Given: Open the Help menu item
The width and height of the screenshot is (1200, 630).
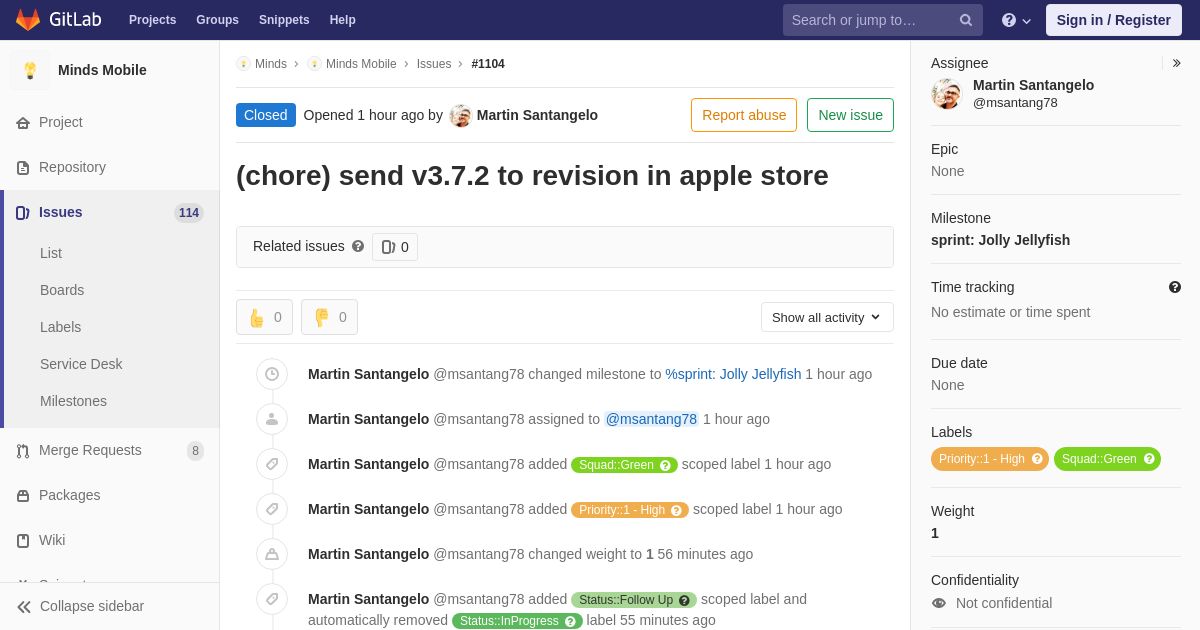Looking at the screenshot, I should pyautogui.click(x=343, y=20).
